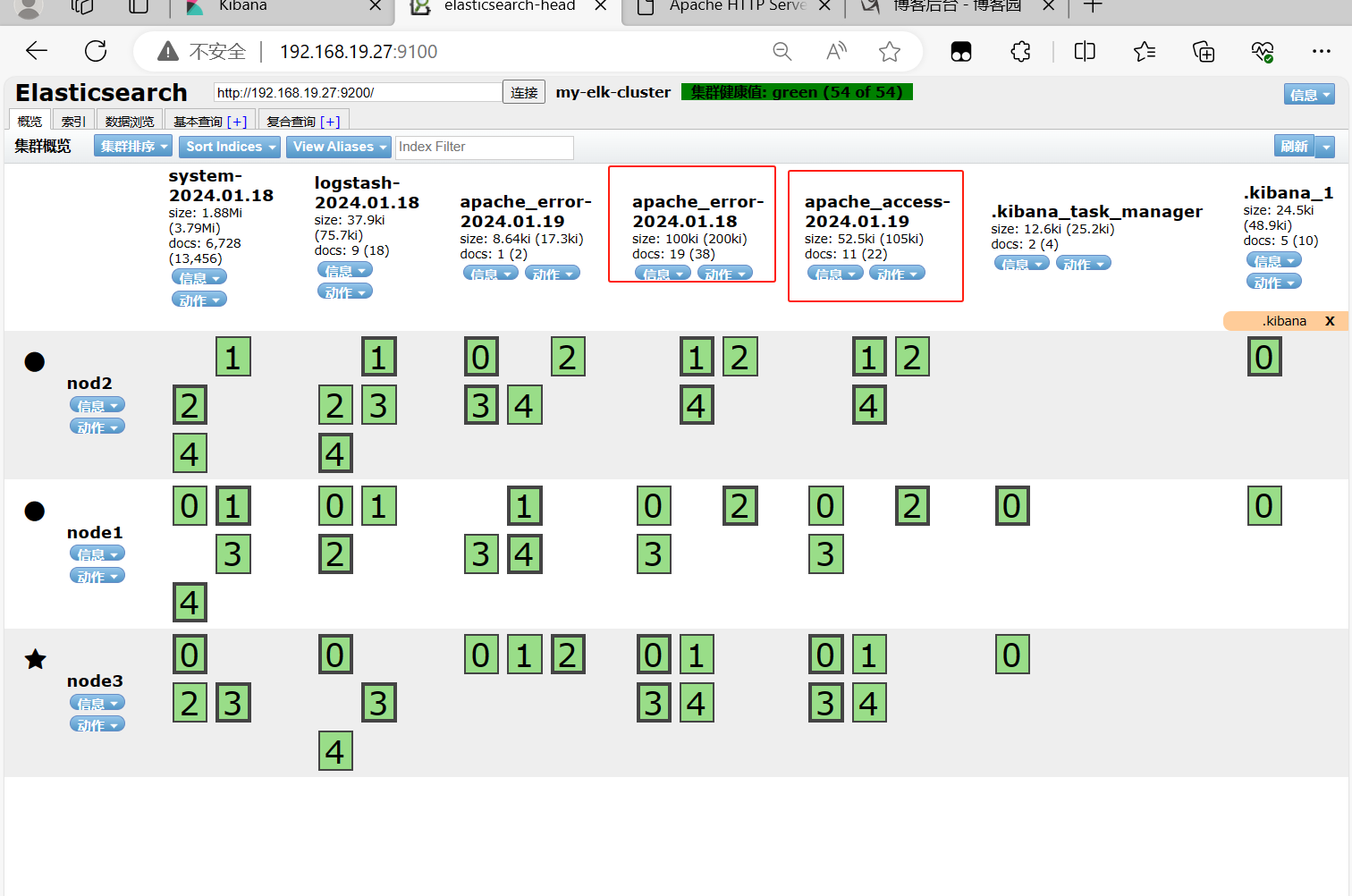This screenshot has width=1352, height=896.
Task: Click the my-elk-cluster name label
Action: pos(613,92)
